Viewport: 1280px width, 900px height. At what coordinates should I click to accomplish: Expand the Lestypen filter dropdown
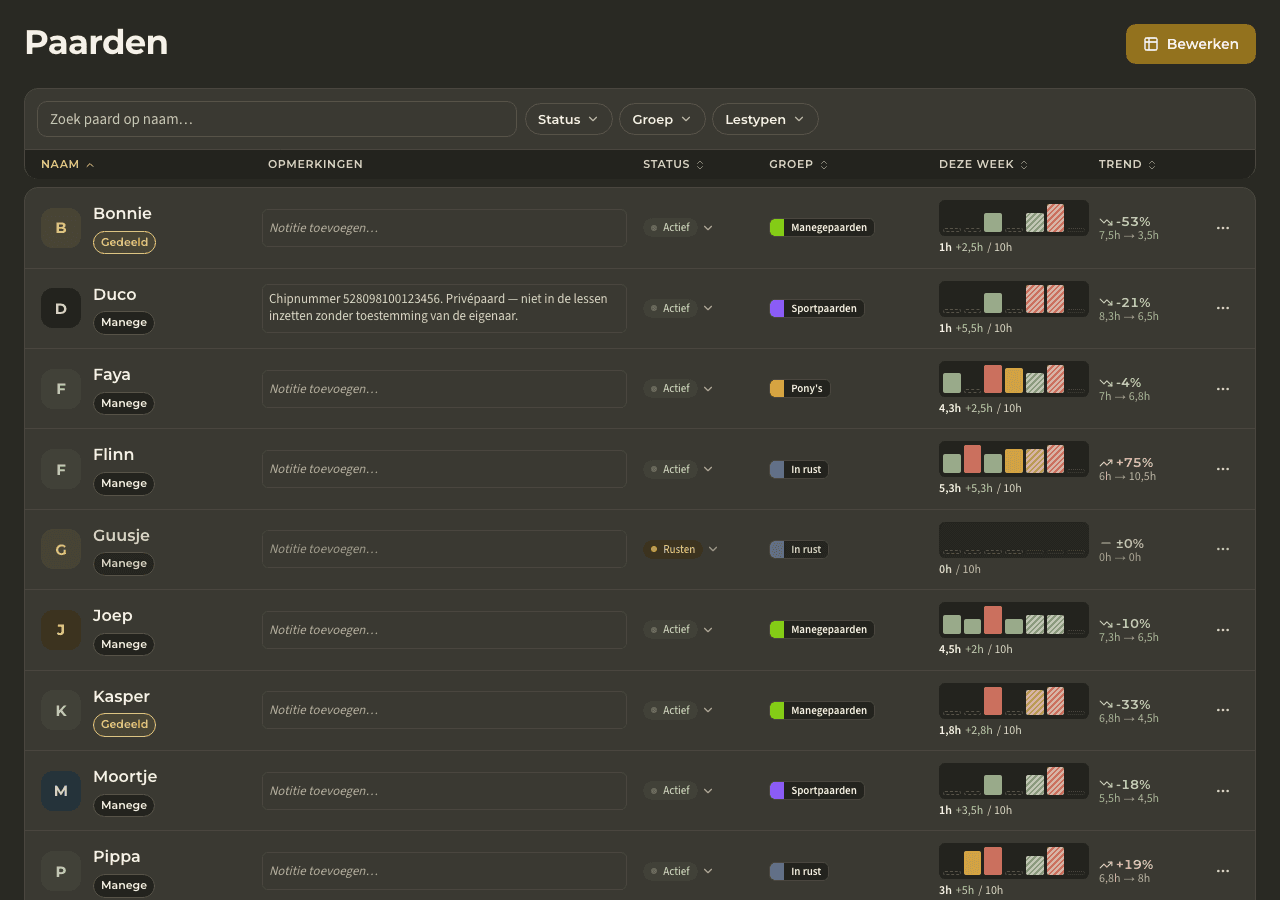(765, 119)
